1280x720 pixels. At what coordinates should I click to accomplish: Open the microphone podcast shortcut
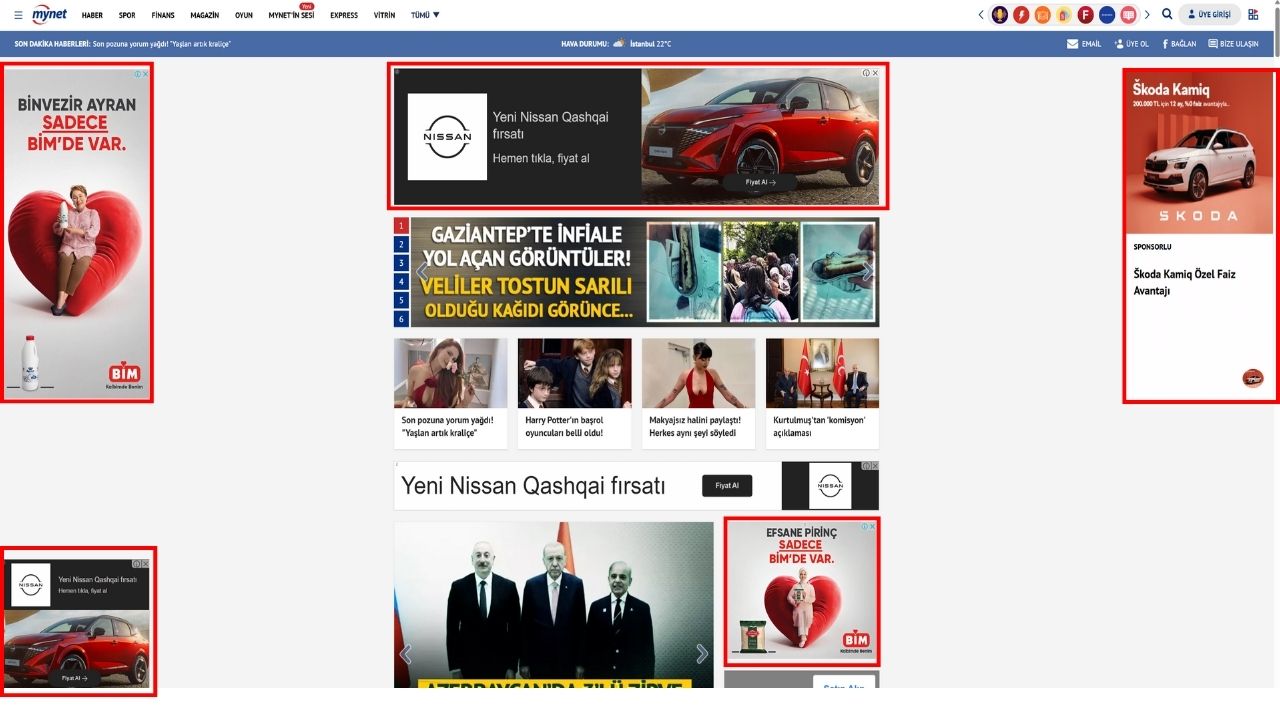(999, 15)
